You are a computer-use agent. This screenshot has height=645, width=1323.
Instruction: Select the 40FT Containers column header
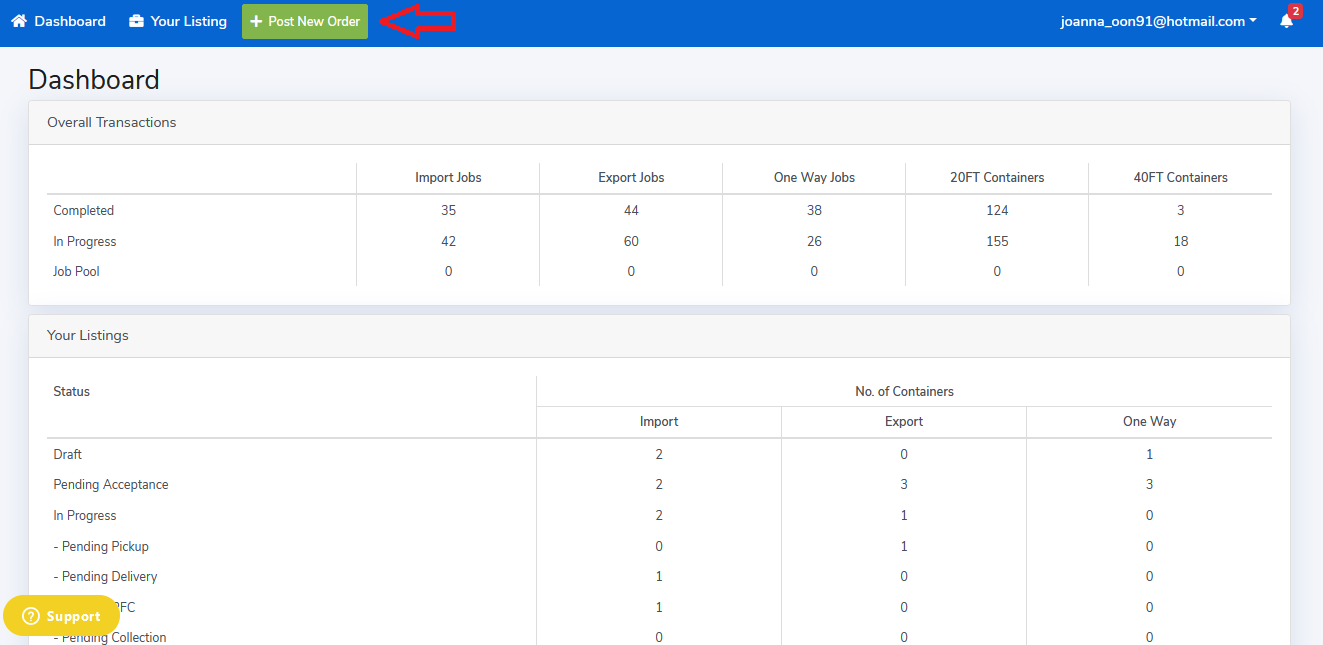(x=1180, y=177)
